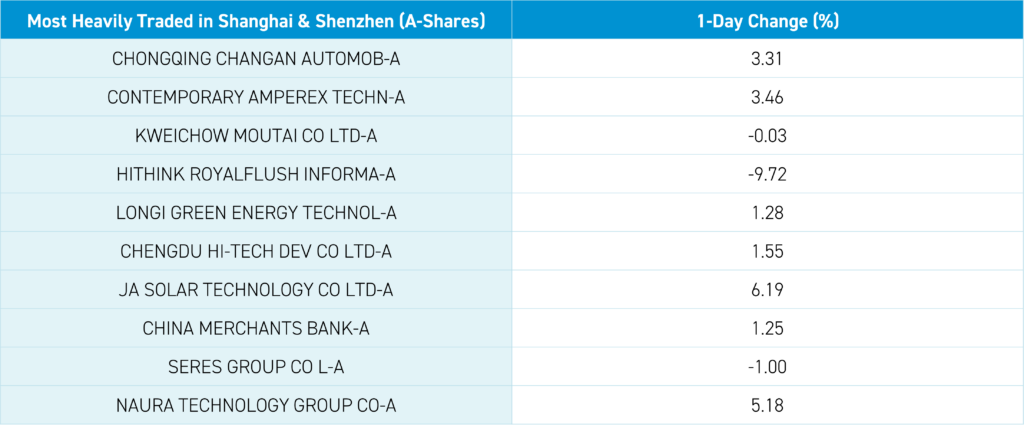Select CHINA MERCHANTS BANK-A stock name
This screenshot has width=1024, height=428.
tap(256, 328)
